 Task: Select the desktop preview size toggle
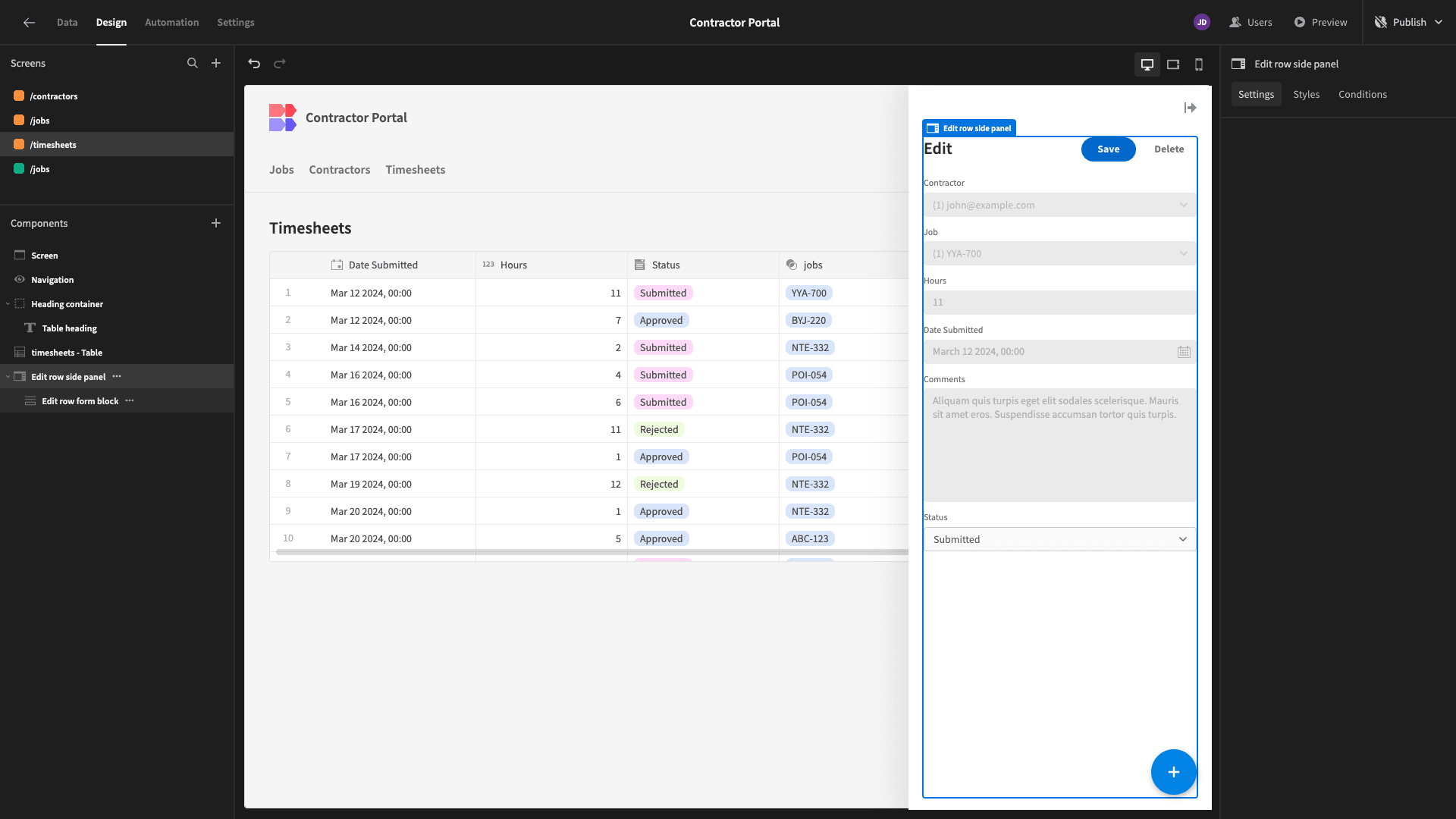pos(1147,64)
